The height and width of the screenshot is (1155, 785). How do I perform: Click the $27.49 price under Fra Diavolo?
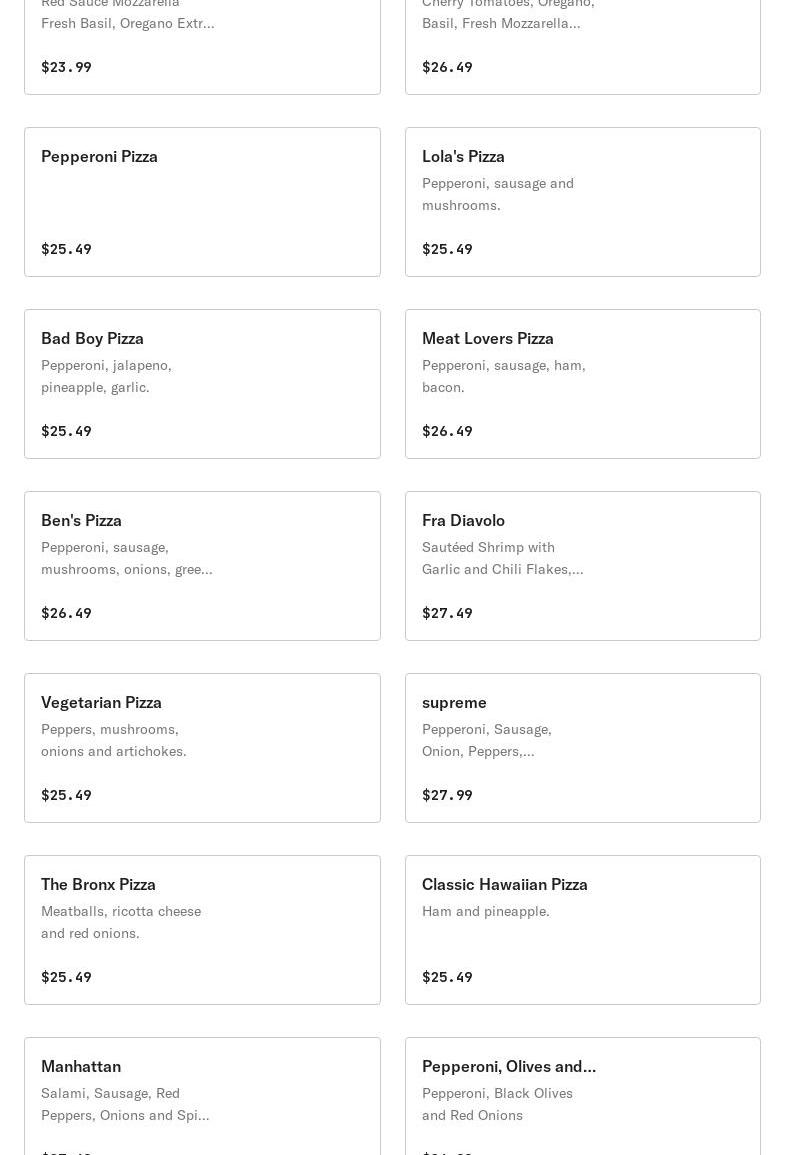coord(447,613)
